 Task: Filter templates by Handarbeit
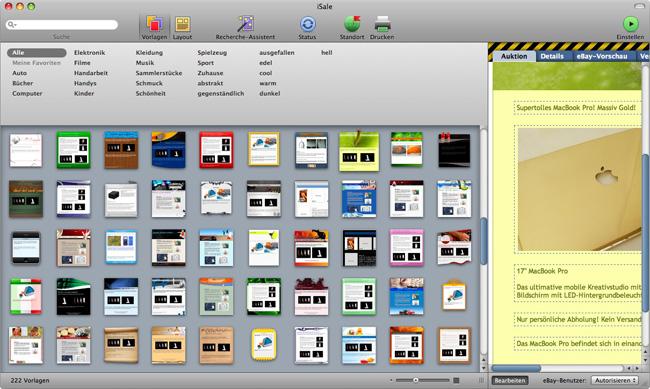pos(91,73)
